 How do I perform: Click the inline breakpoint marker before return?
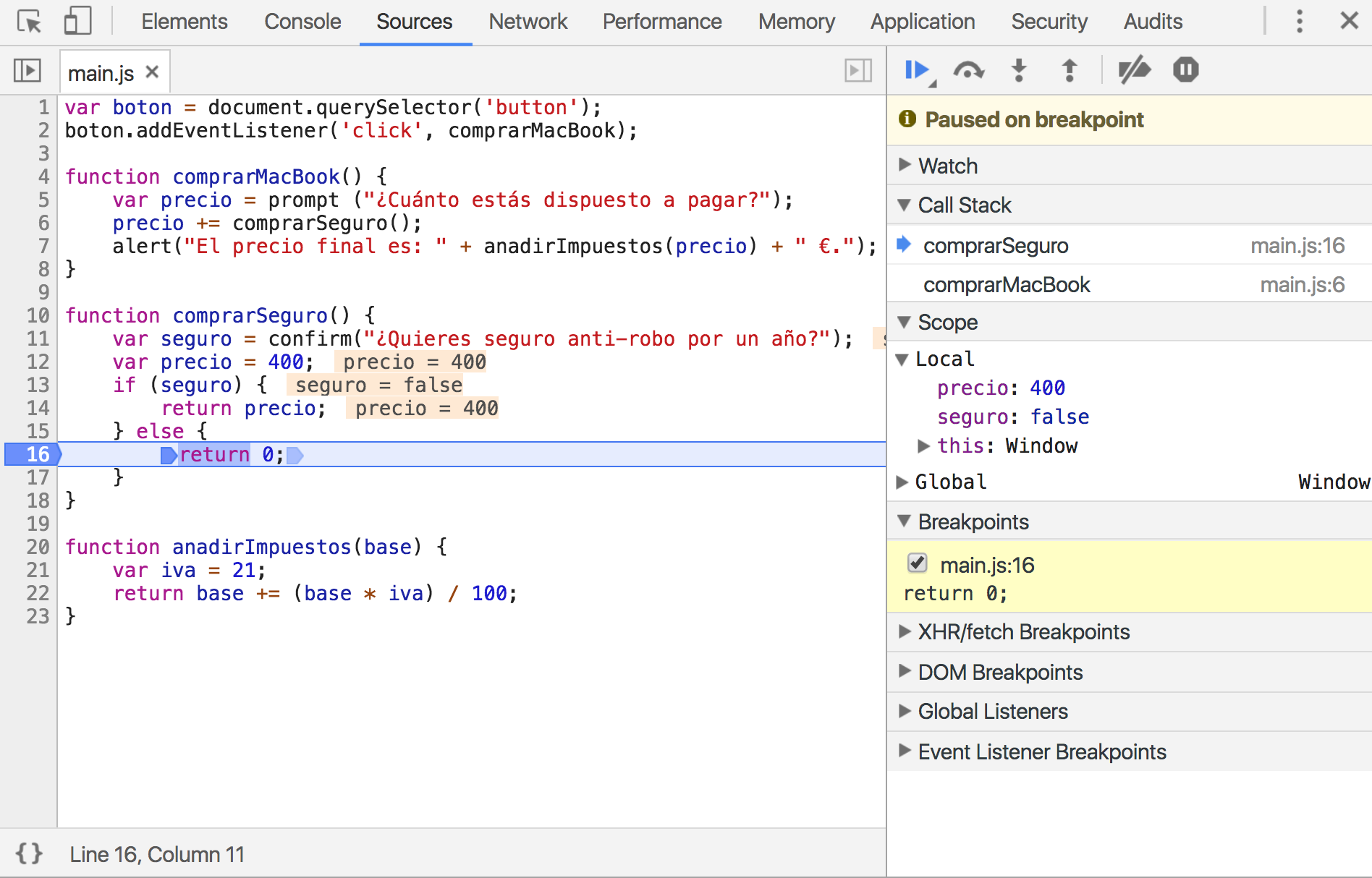click(169, 455)
